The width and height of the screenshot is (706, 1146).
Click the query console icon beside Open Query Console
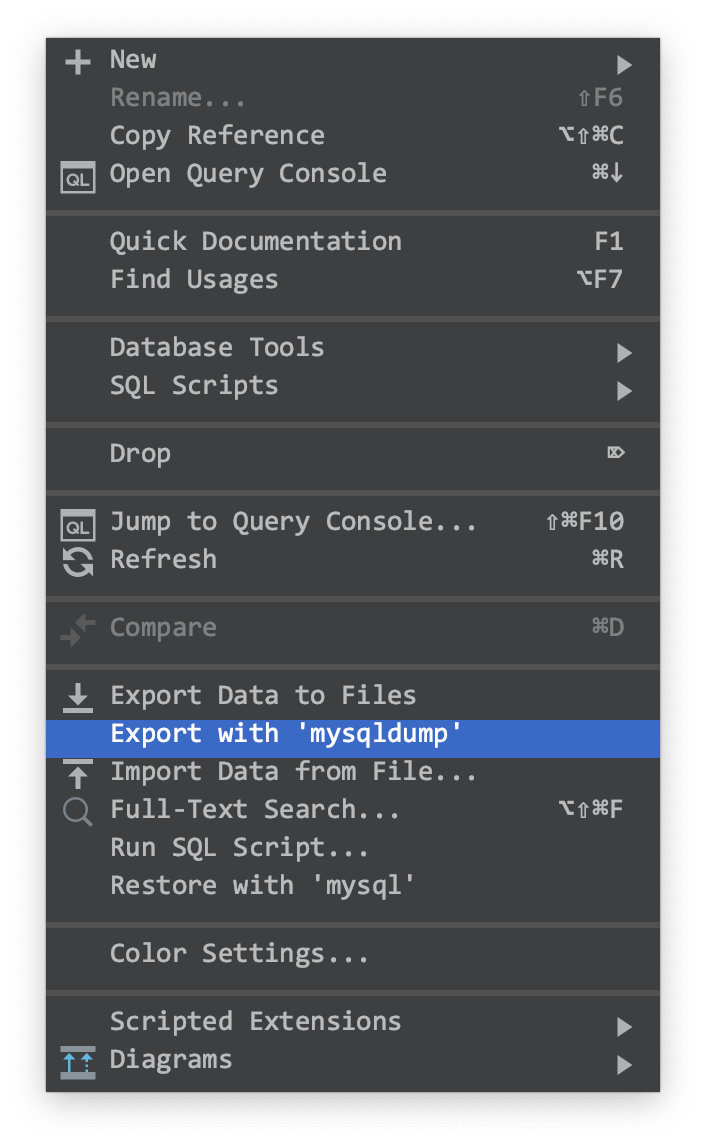(77, 177)
